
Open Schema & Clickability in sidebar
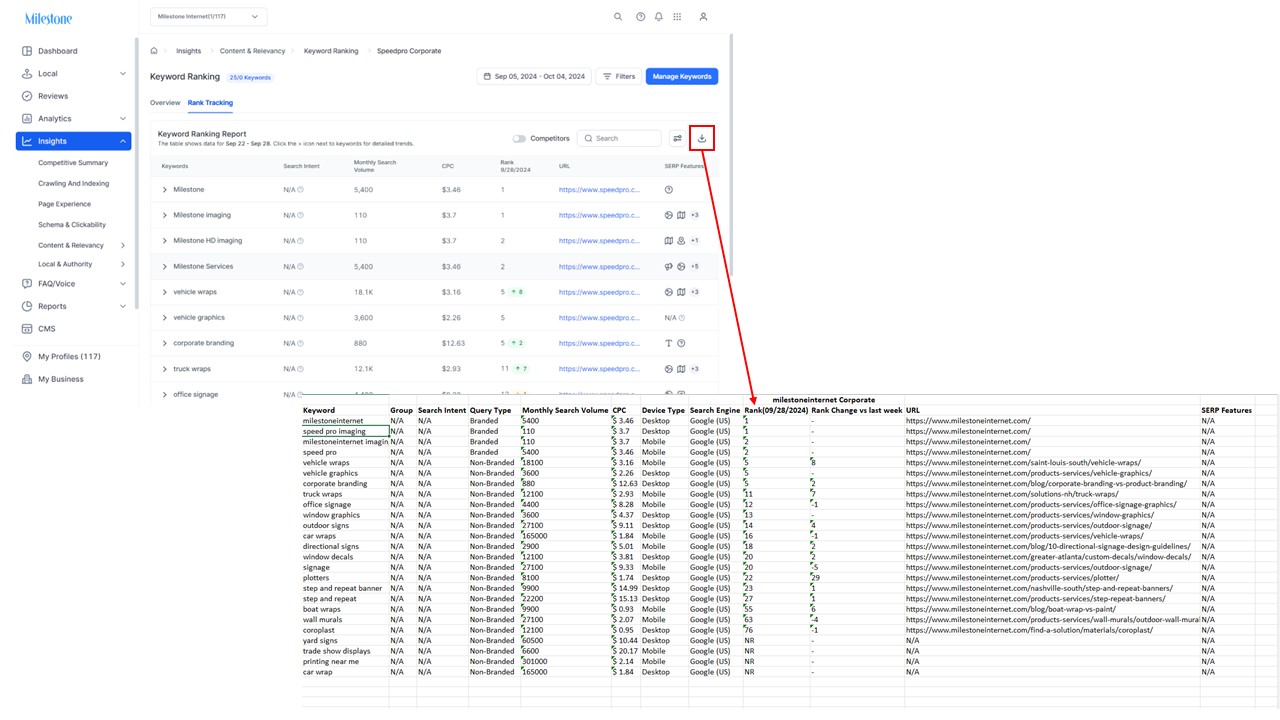pos(72,225)
